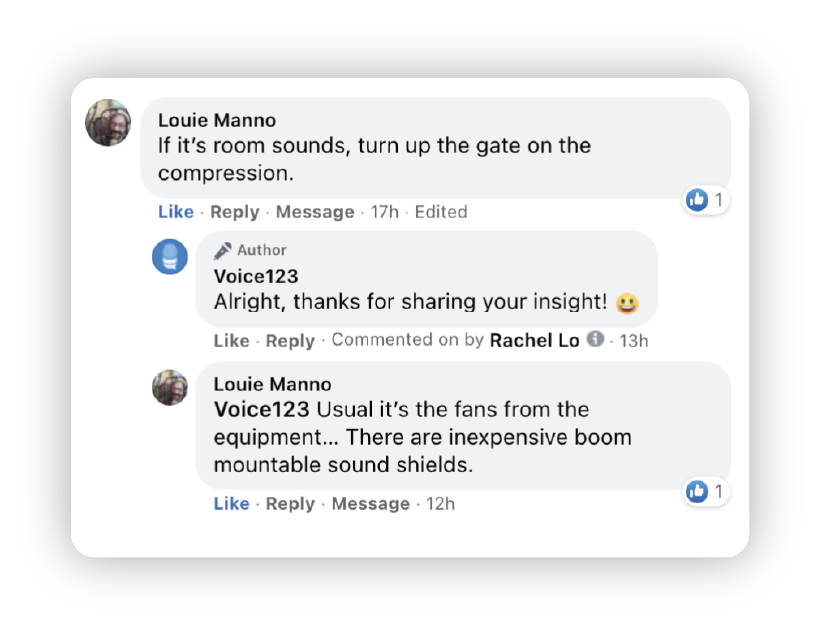Image resolution: width=821 pixels, height=624 pixels.
Task: Message Louie Manno from the top comment
Action: [x=315, y=212]
